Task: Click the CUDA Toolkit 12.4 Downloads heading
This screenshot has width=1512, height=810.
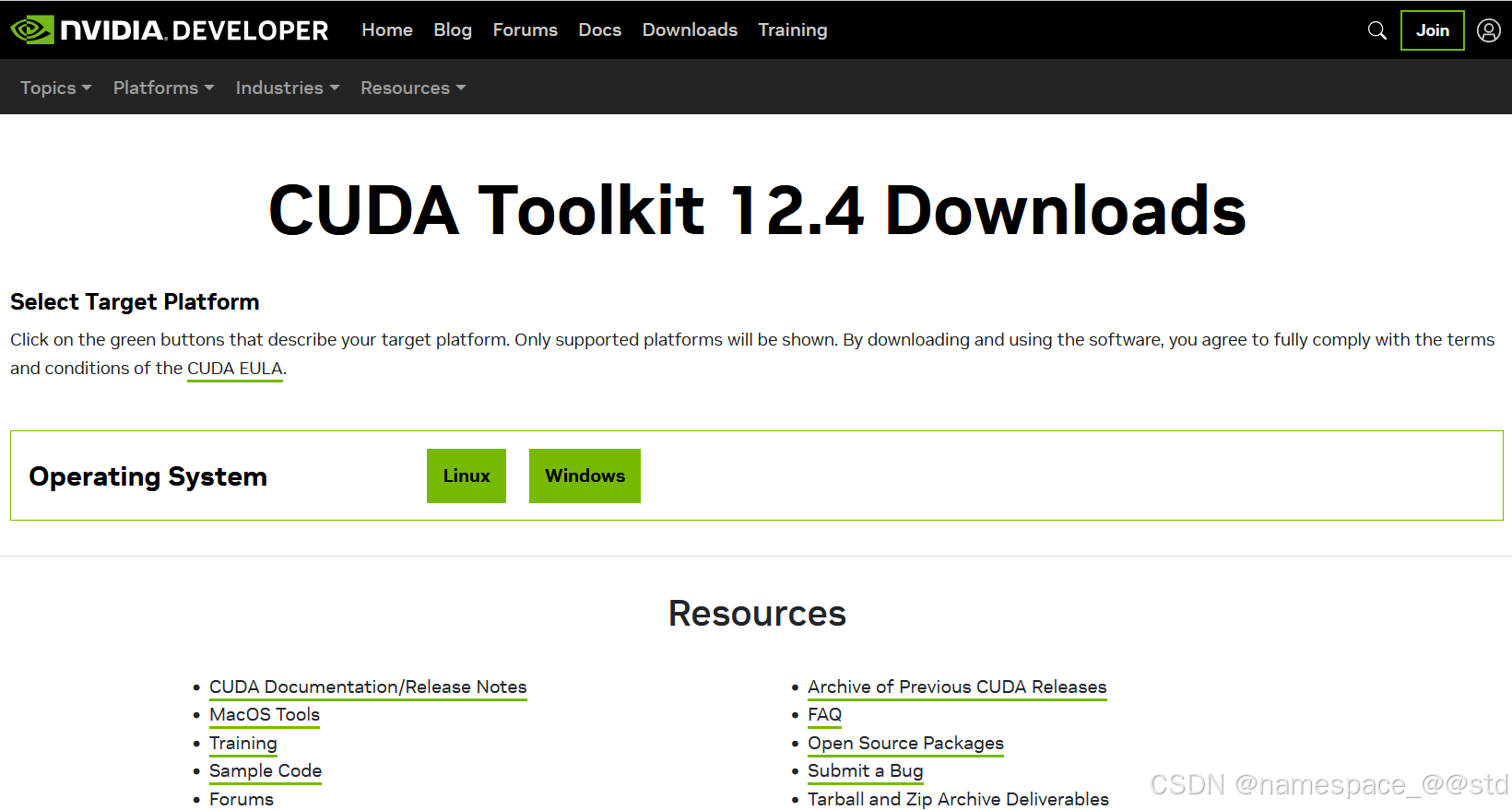Action: (x=757, y=210)
